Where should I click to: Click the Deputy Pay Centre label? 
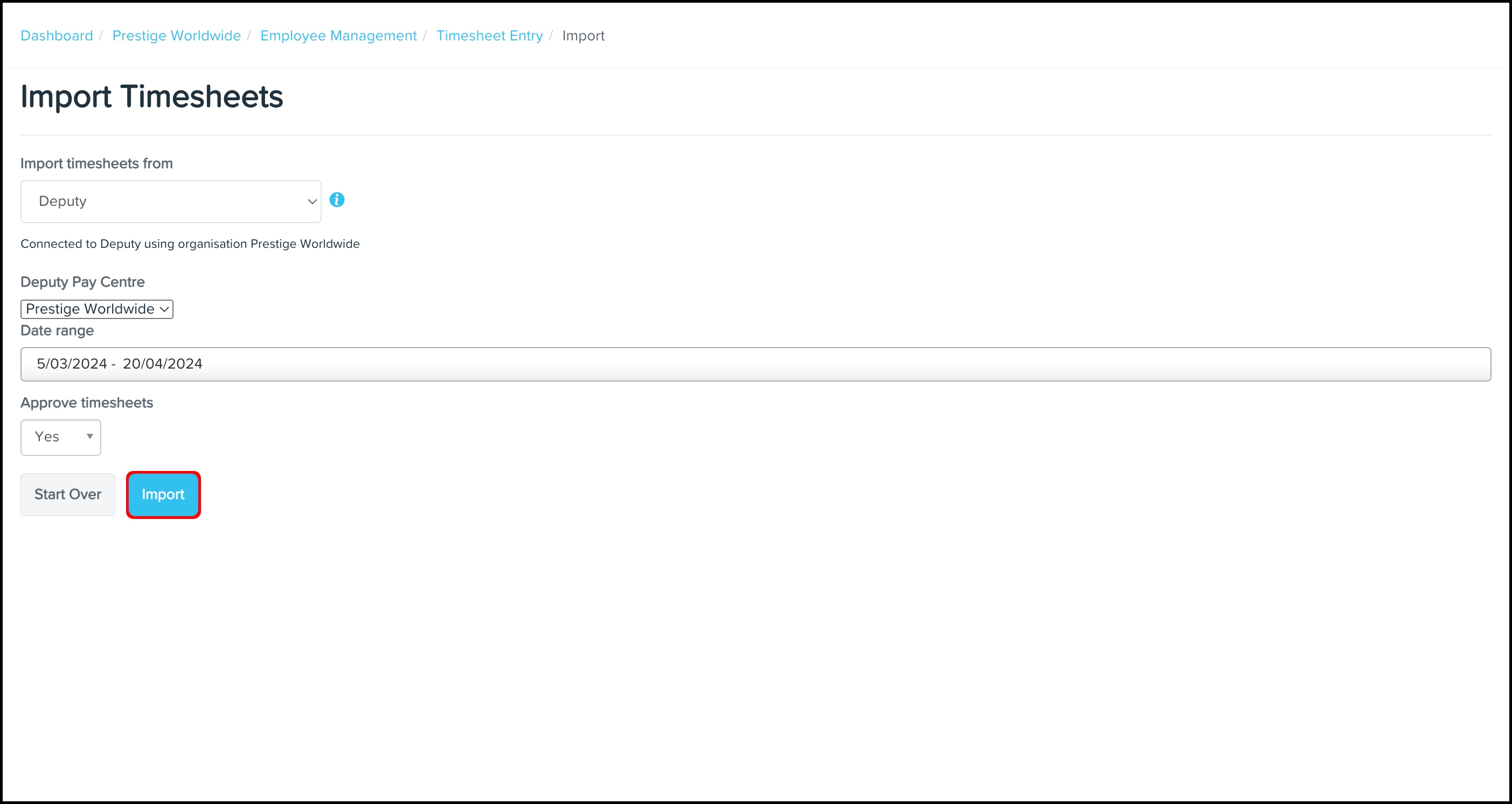82,282
